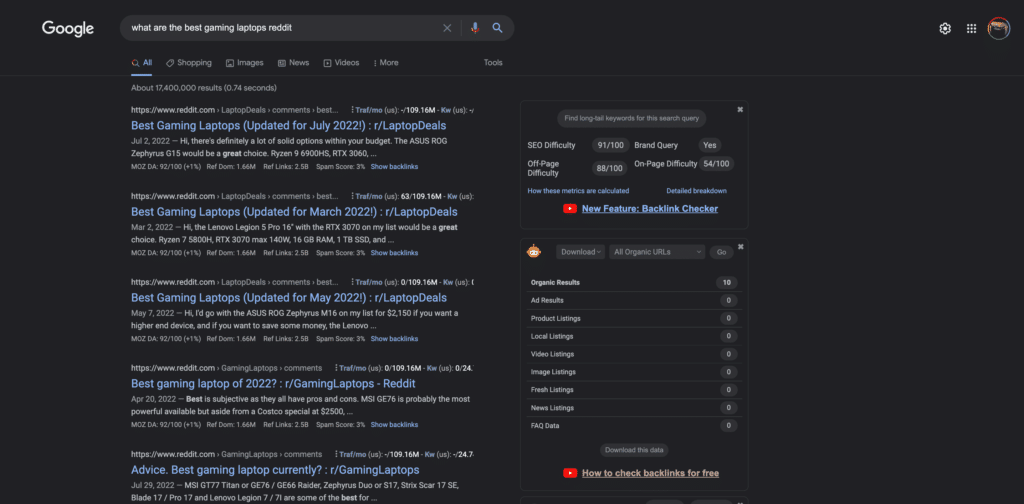
Task: Show backlinks for the May 2022 result
Action: click(x=394, y=339)
